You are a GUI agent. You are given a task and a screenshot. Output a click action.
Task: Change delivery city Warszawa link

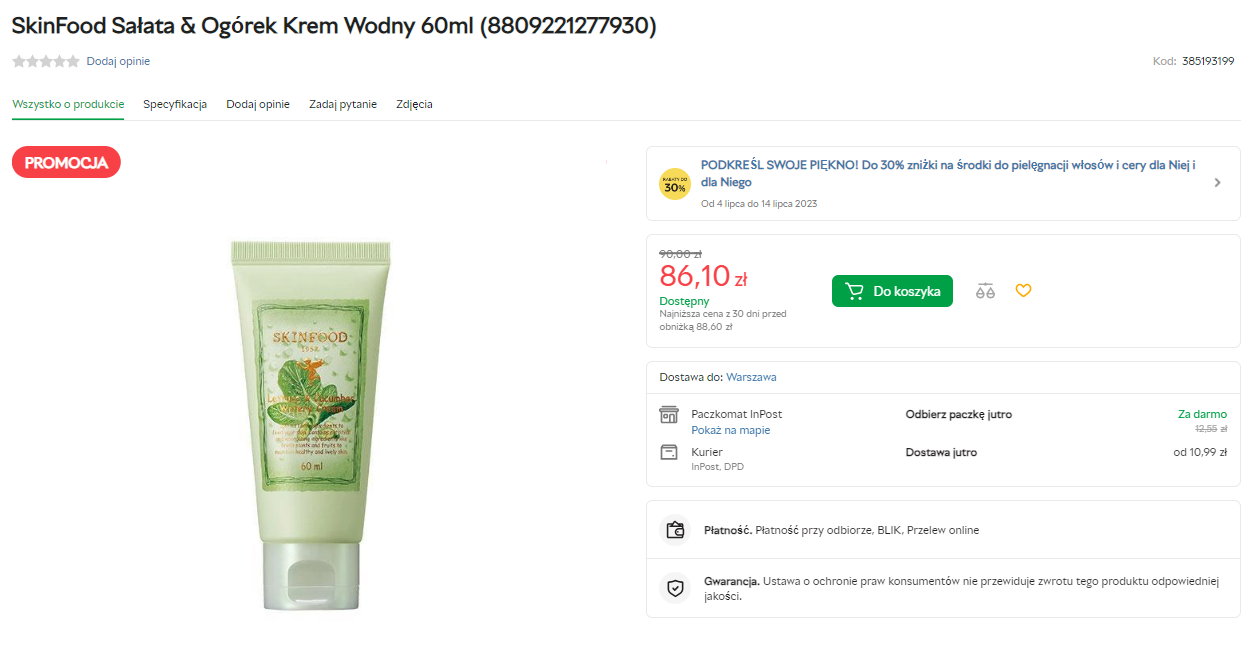pos(751,377)
